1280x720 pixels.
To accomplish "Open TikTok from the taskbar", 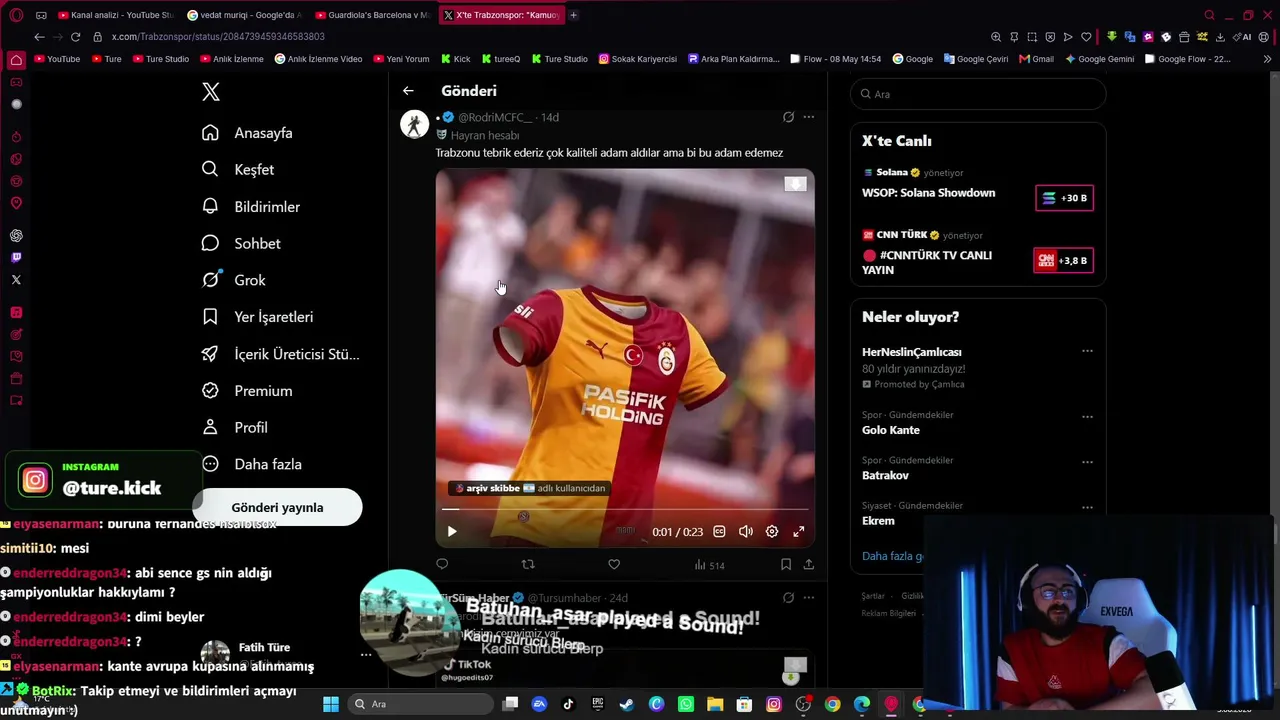I will (568, 704).
